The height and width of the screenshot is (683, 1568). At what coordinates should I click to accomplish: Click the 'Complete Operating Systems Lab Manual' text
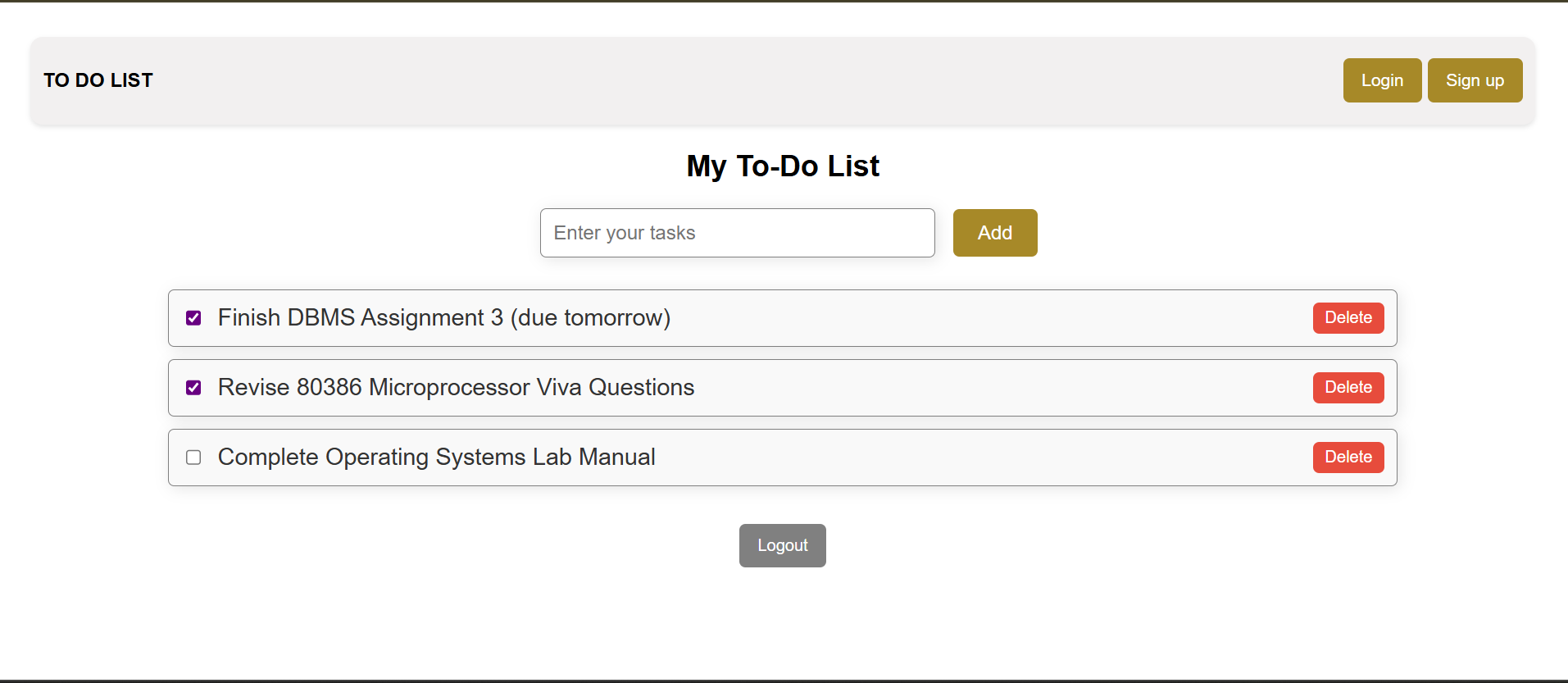coord(436,458)
